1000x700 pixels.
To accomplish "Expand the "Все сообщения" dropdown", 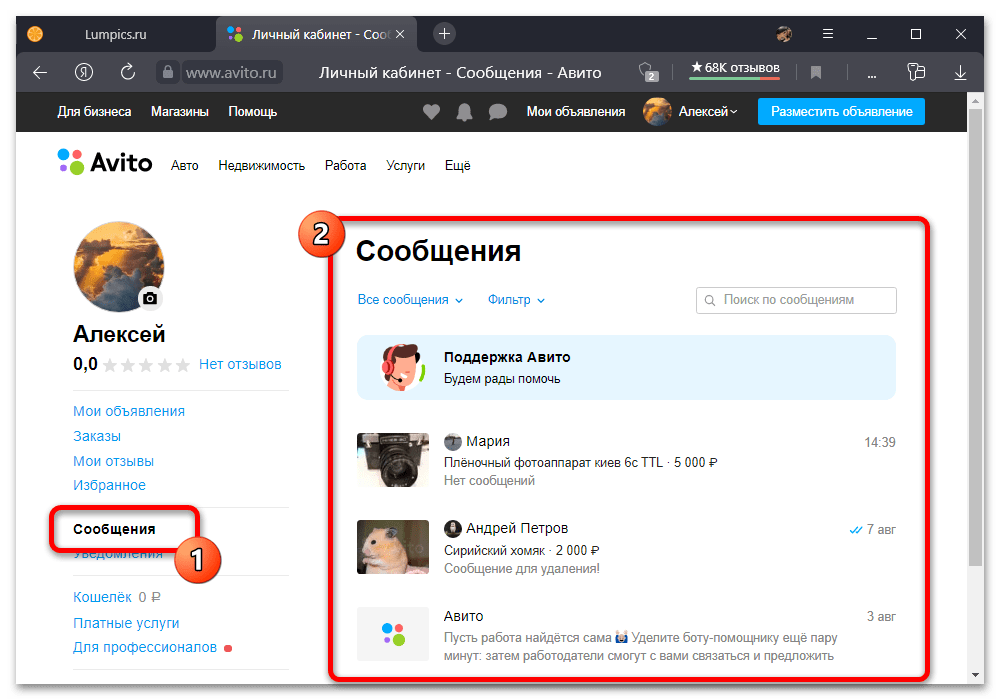I will click(410, 300).
